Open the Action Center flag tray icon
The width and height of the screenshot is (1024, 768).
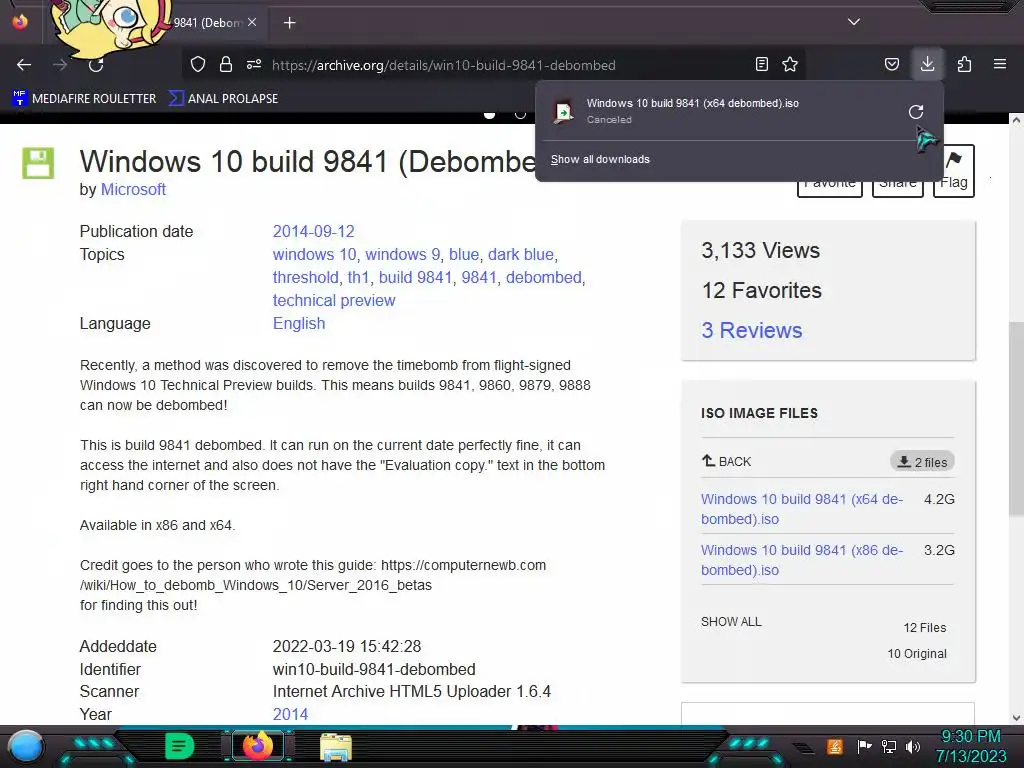tap(864, 746)
